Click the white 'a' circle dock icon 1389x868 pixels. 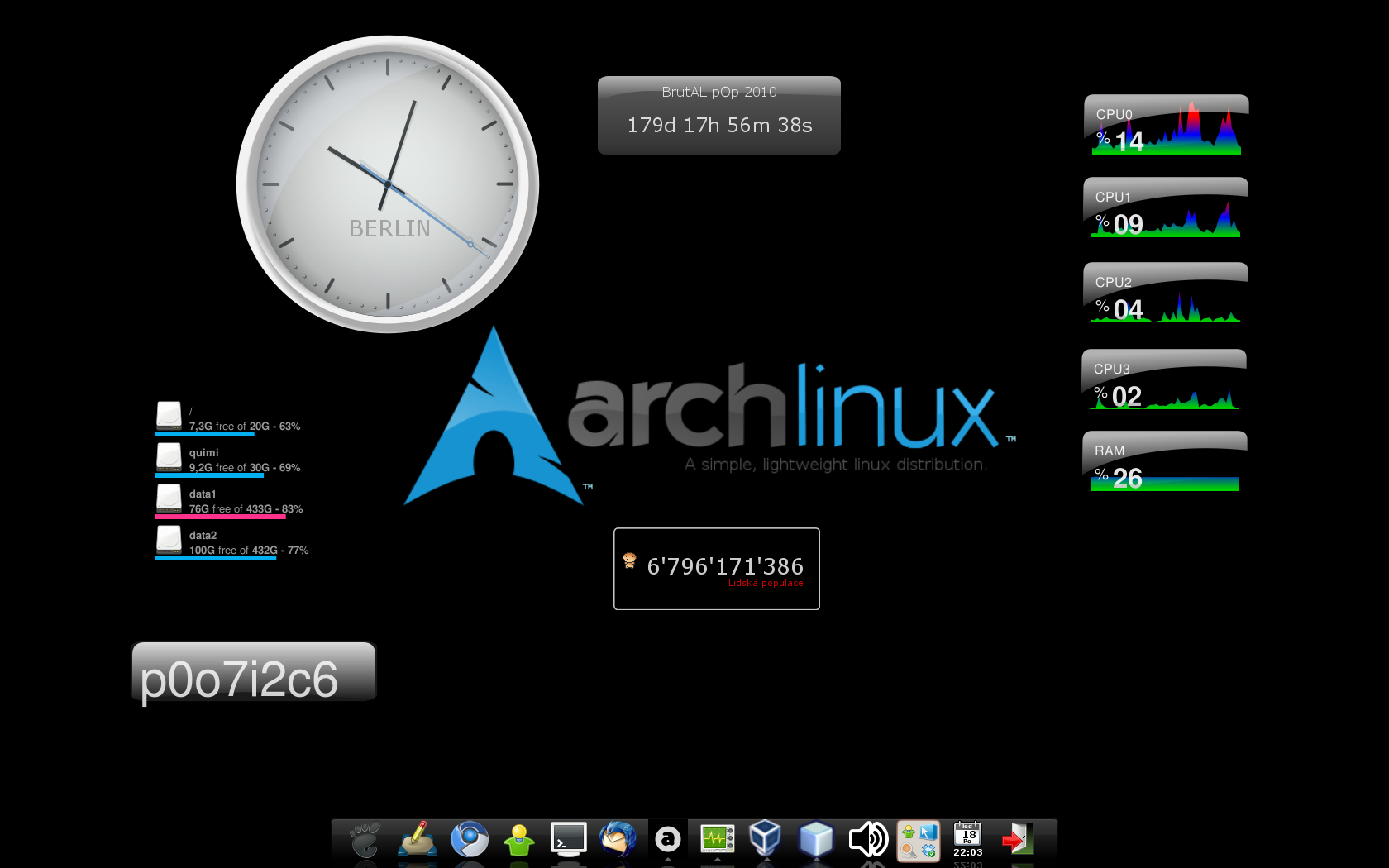tap(668, 840)
